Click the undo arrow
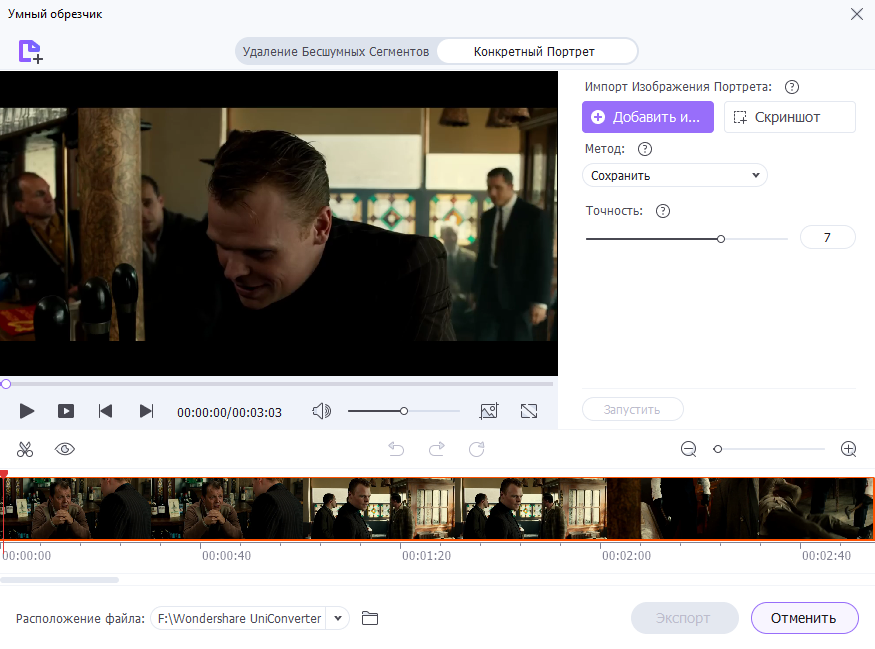The image size is (875, 649). coord(396,449)
